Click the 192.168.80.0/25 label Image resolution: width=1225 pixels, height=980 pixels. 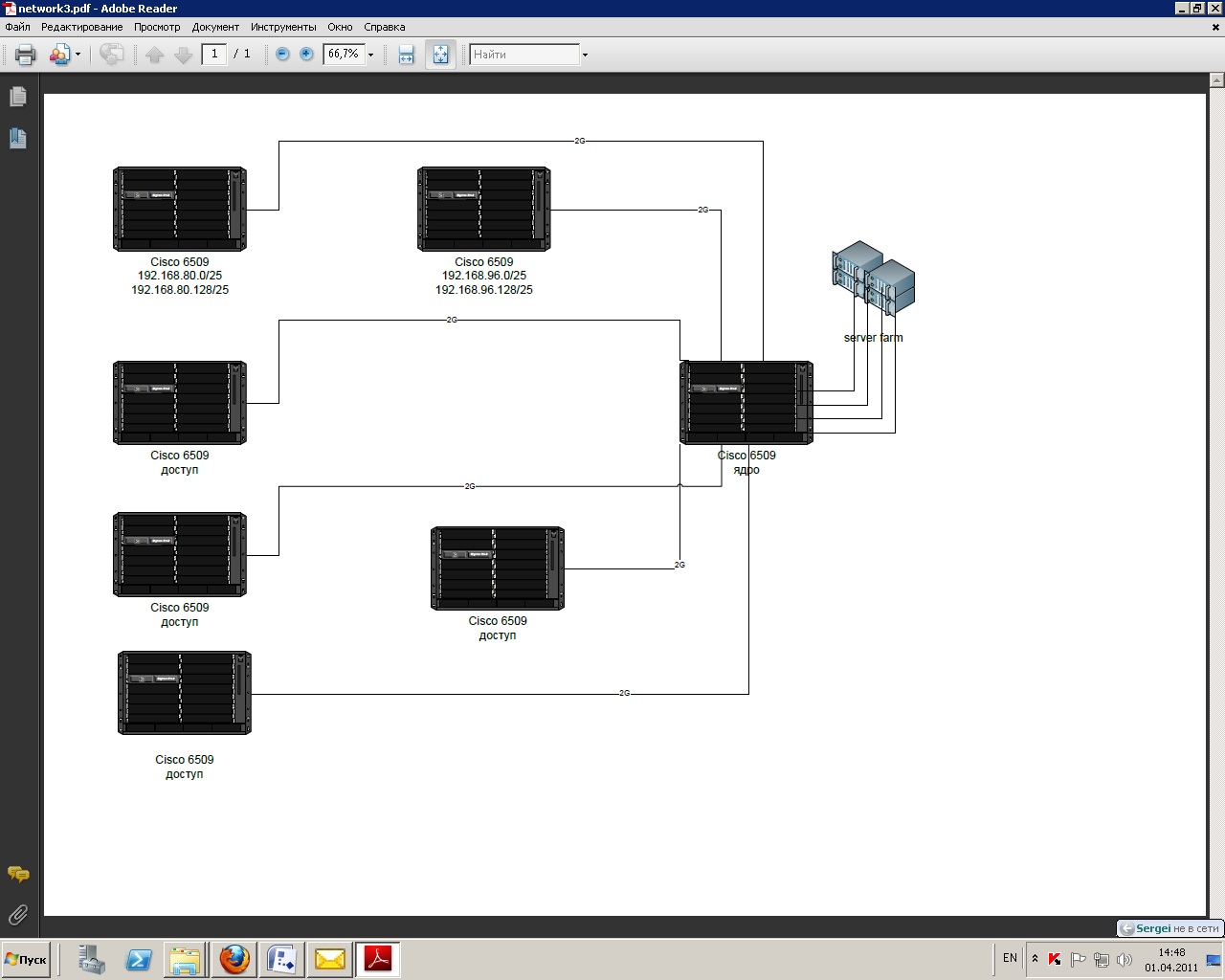(x=180, y=276)
